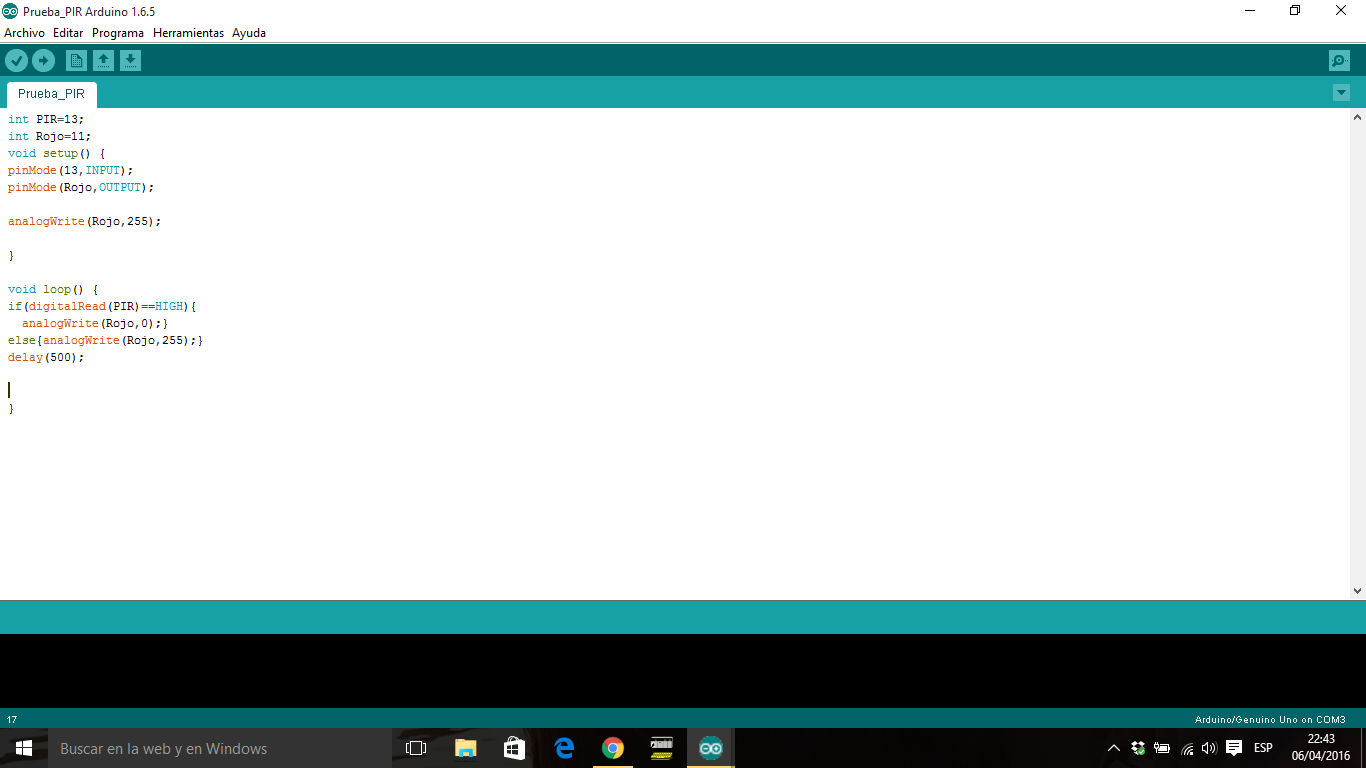Click the Arduino taskbar icon
The image size is (1366, 768).
711,748
